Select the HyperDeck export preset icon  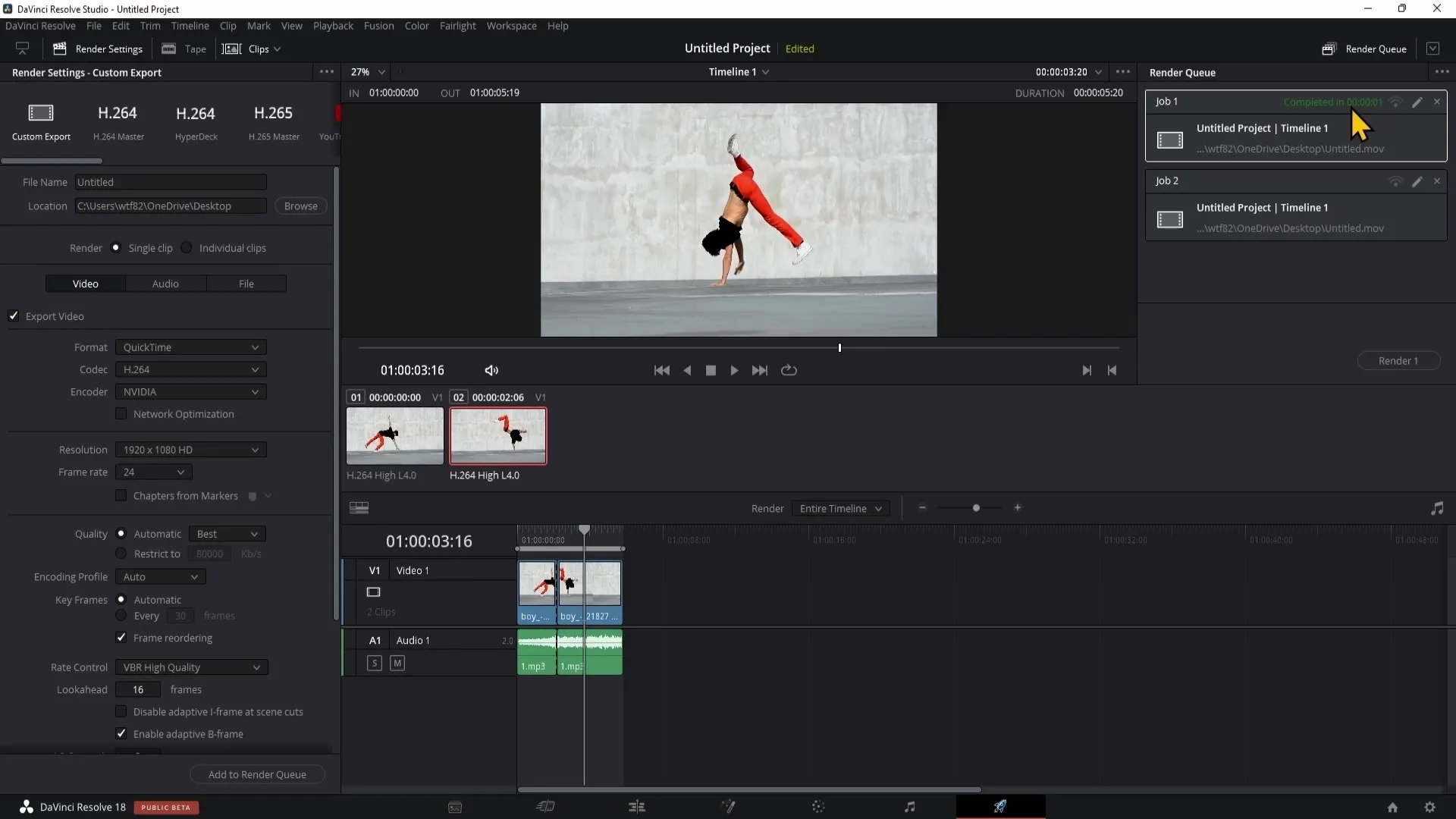pyautogui.click(x=195, y=113)
